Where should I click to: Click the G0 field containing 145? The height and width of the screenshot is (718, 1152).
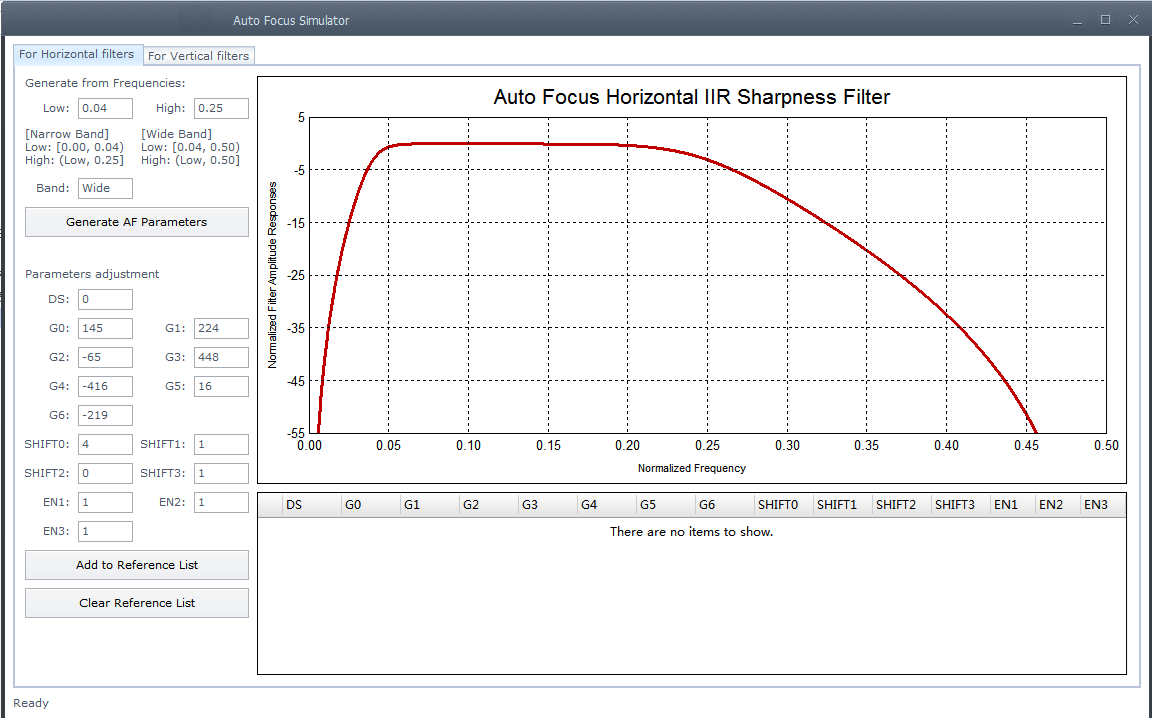(x=106, y=328)
